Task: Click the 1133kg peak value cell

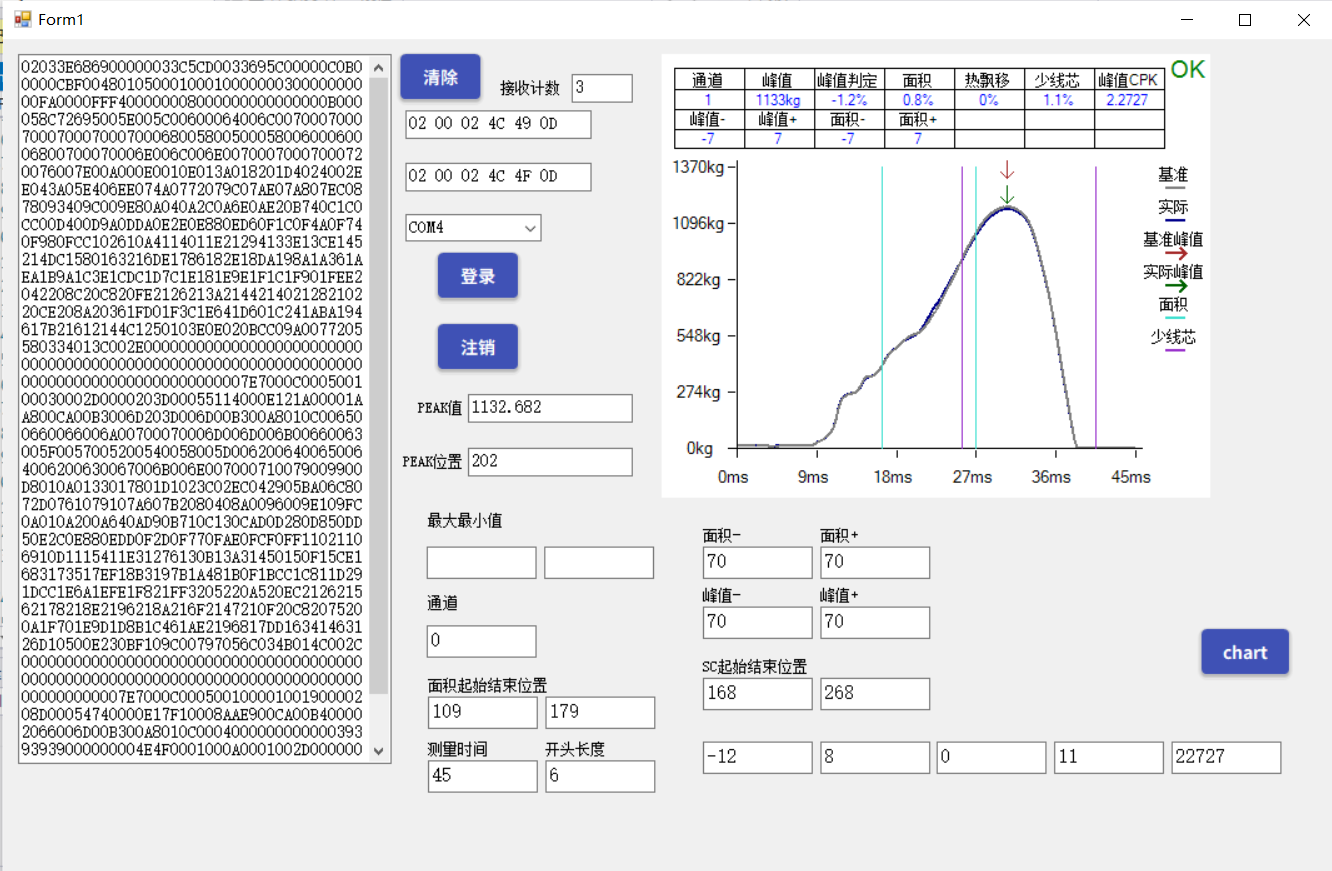Action: [779, 100]
